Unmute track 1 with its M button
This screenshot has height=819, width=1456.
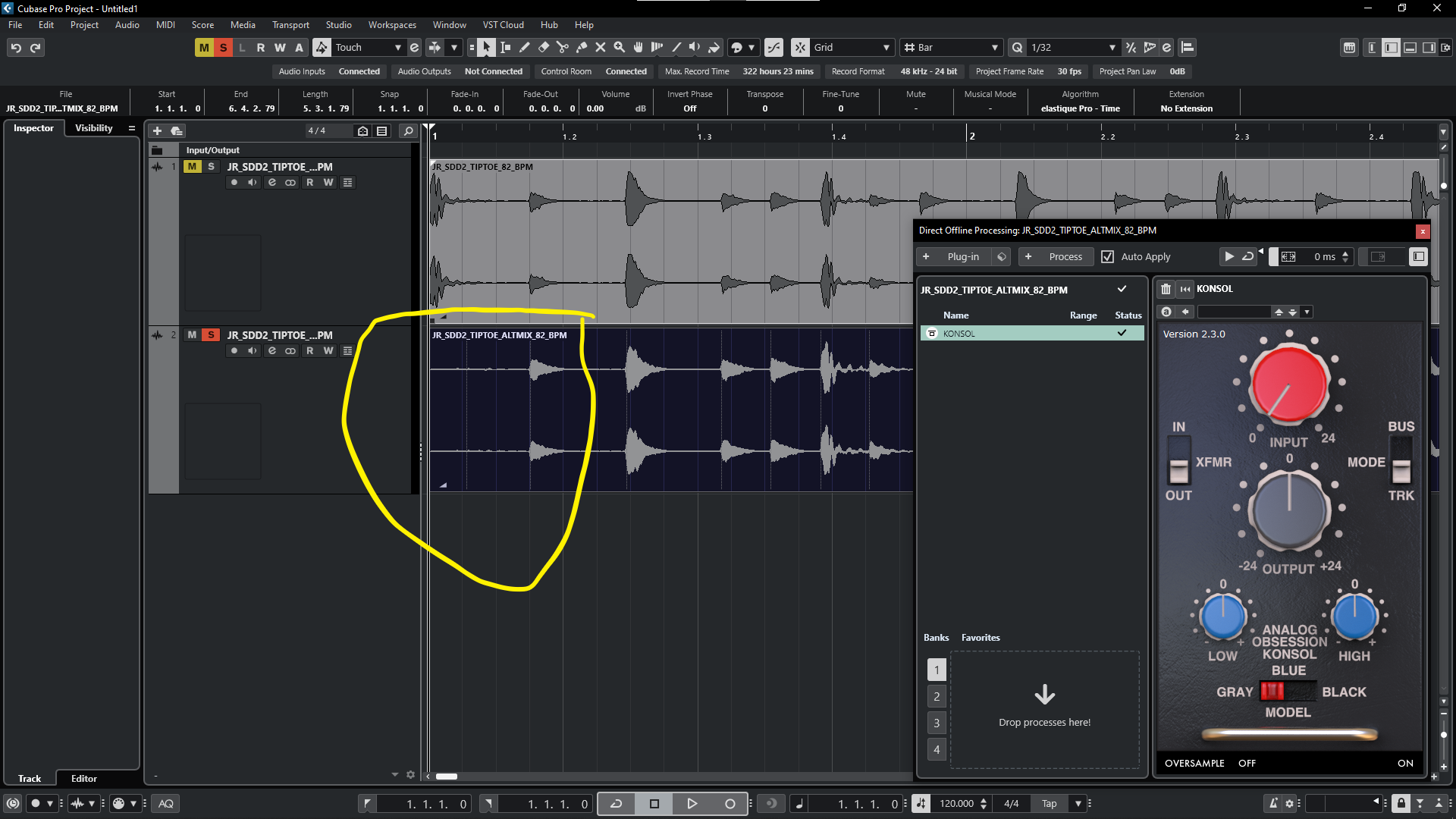[192, 166]
